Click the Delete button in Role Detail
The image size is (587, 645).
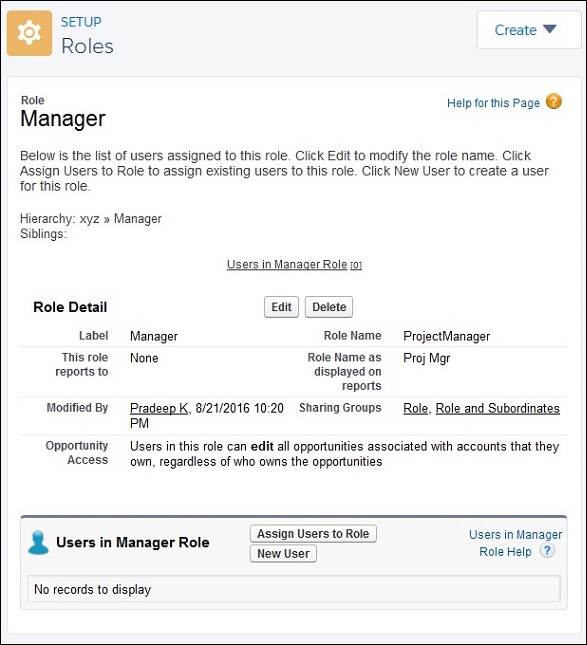coord(329,307)
